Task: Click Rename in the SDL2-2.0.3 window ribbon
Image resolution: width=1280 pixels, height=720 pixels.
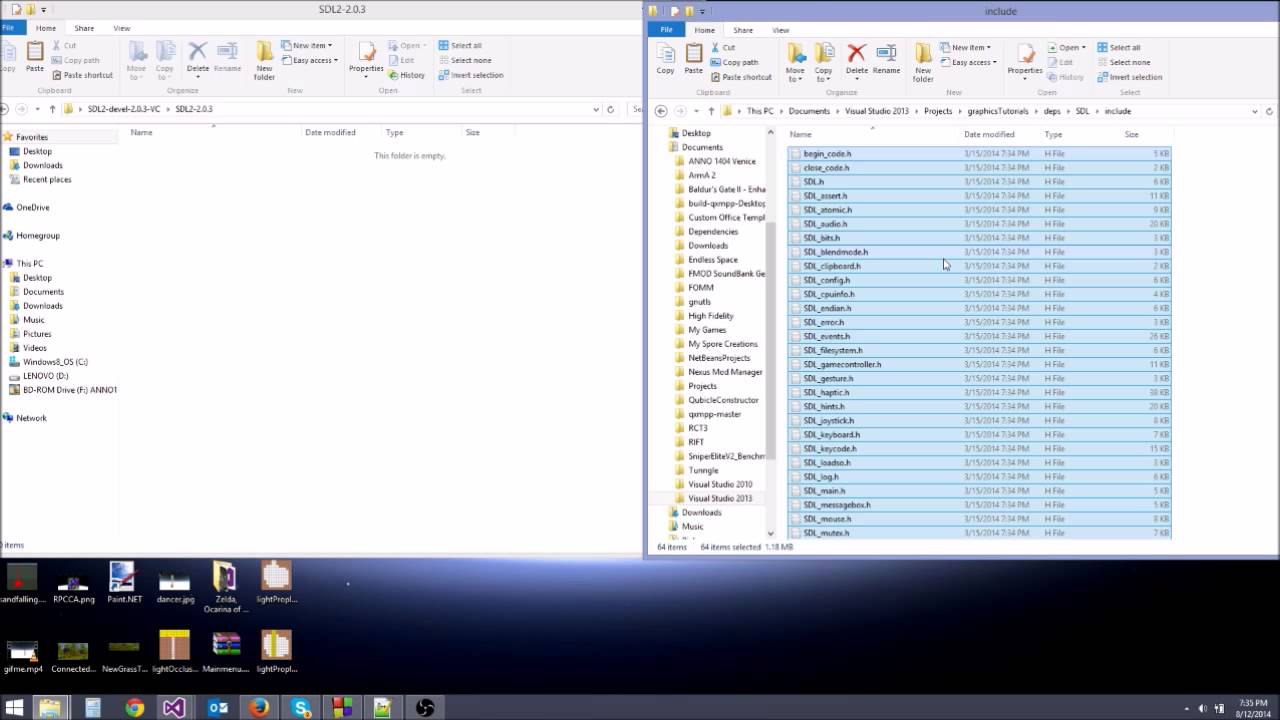Action: click(227, 57)
